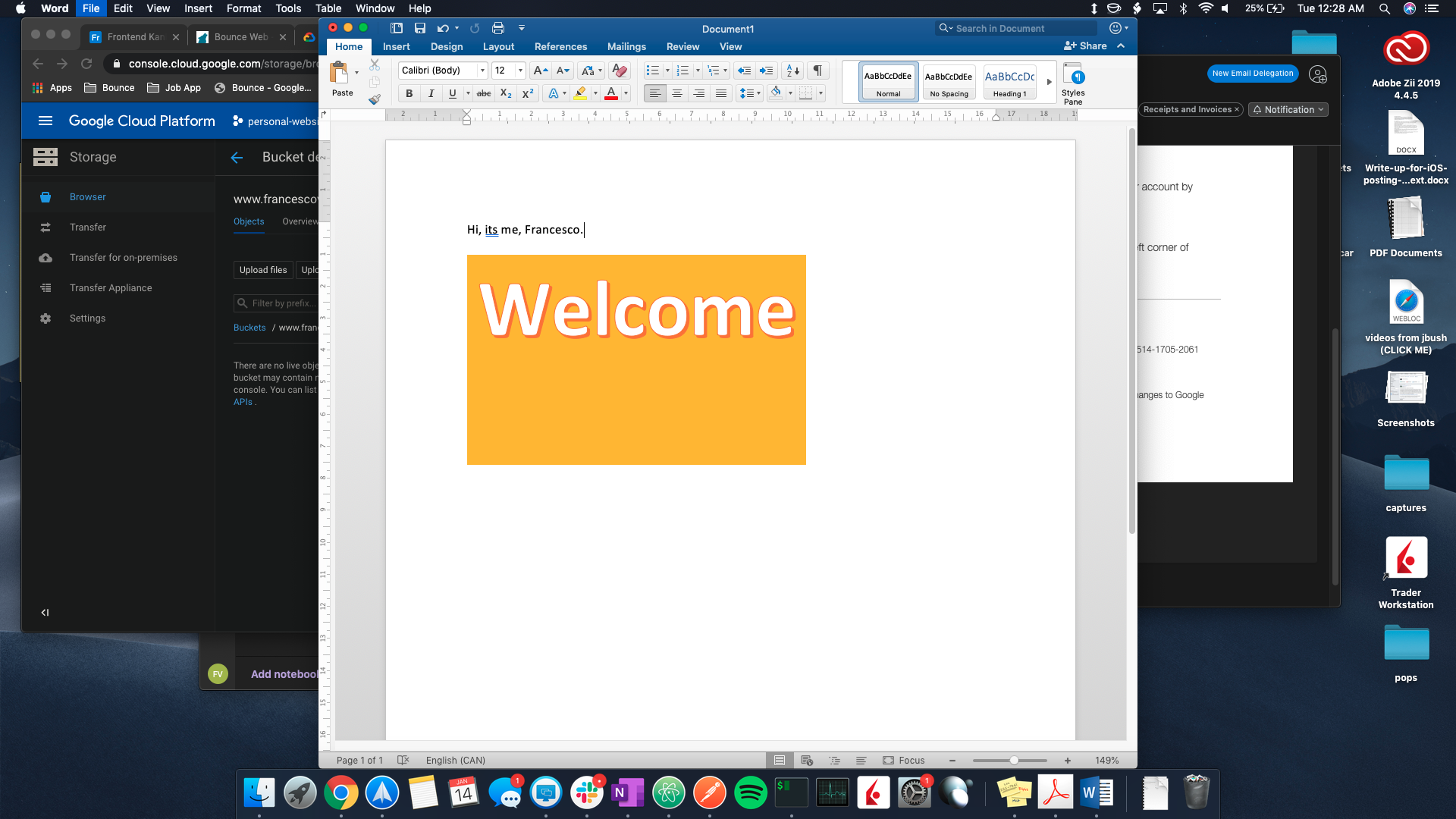Switch to the Layout ribbon tab
The image size is (1456, 819).
(x=498, y=46)
